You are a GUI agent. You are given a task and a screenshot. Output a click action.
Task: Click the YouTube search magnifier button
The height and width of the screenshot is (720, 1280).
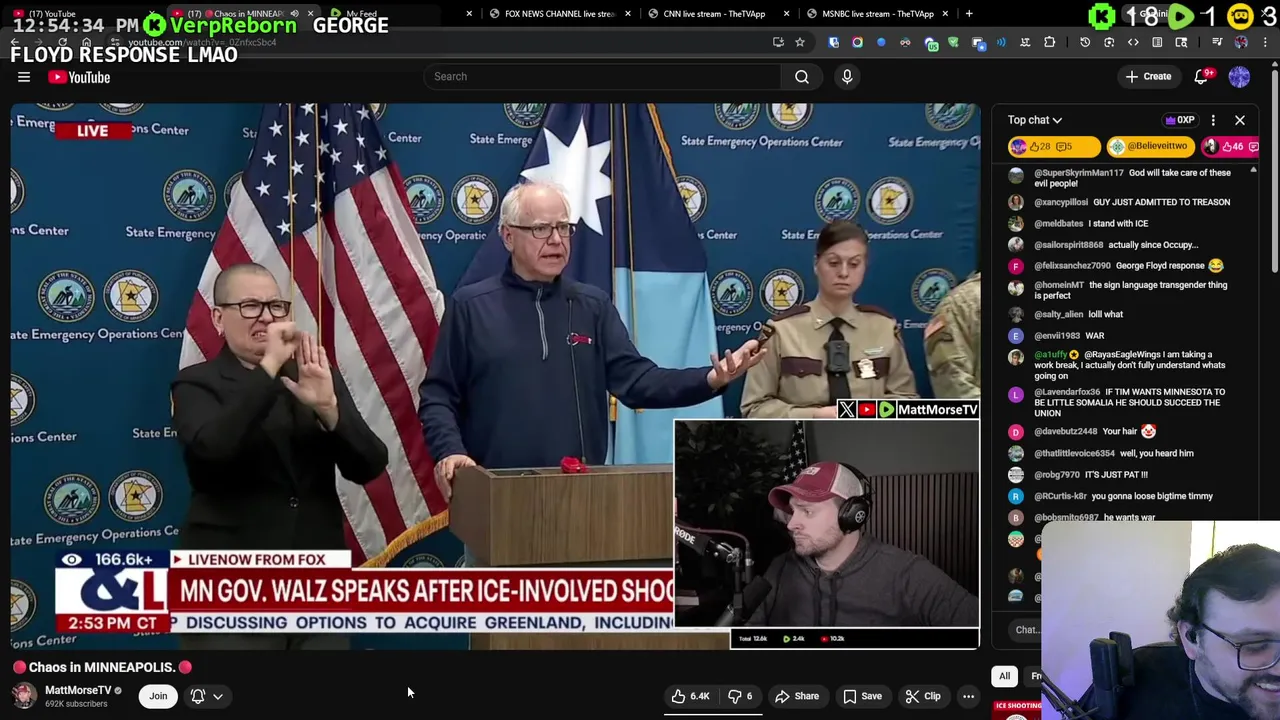tap(802, 77)
